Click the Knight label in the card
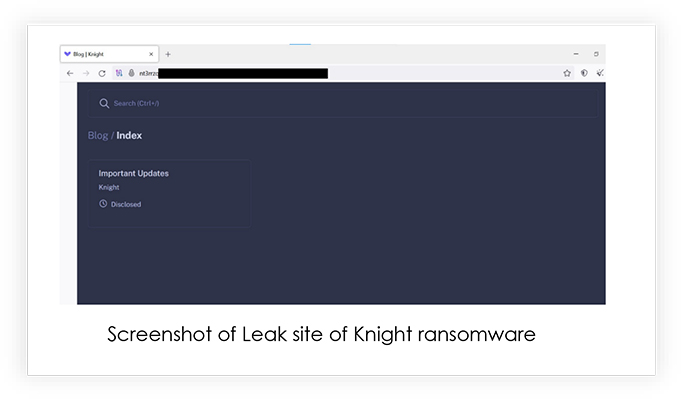 (109, 187)
